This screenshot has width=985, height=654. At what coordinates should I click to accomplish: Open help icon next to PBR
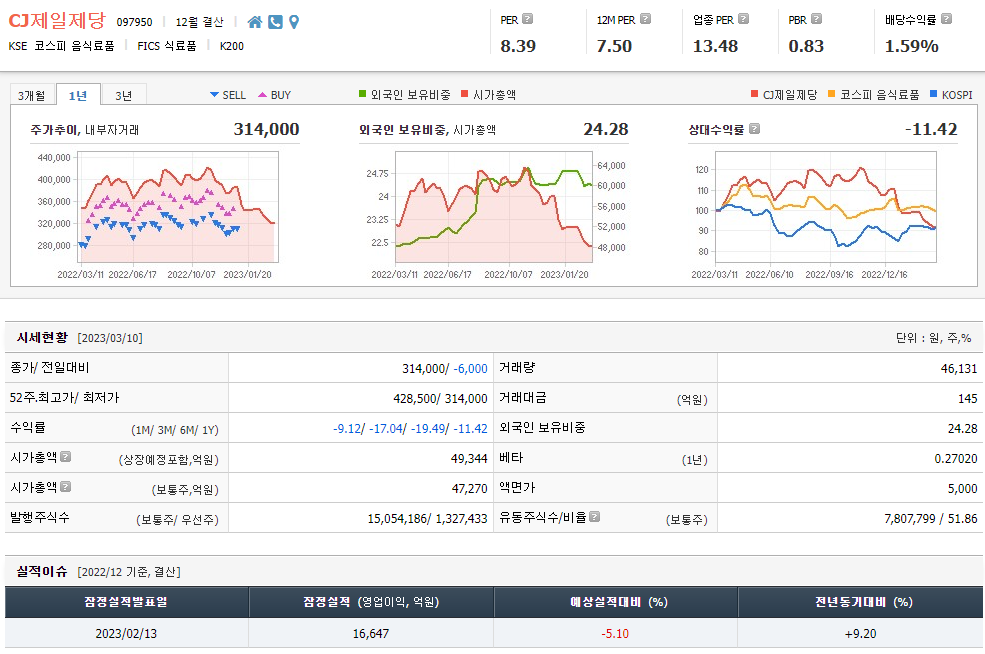pos(816,19)
